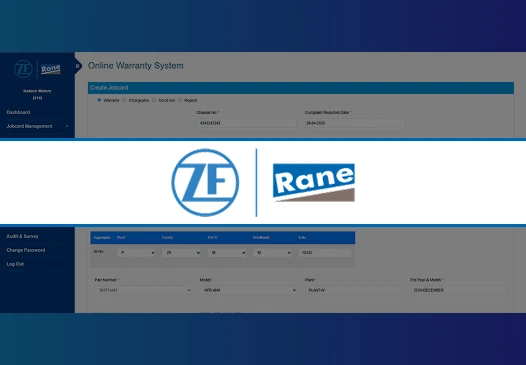This screenshot has height=365, width=526.
Task: Select the Good will radio option
Action: (154, 100)
